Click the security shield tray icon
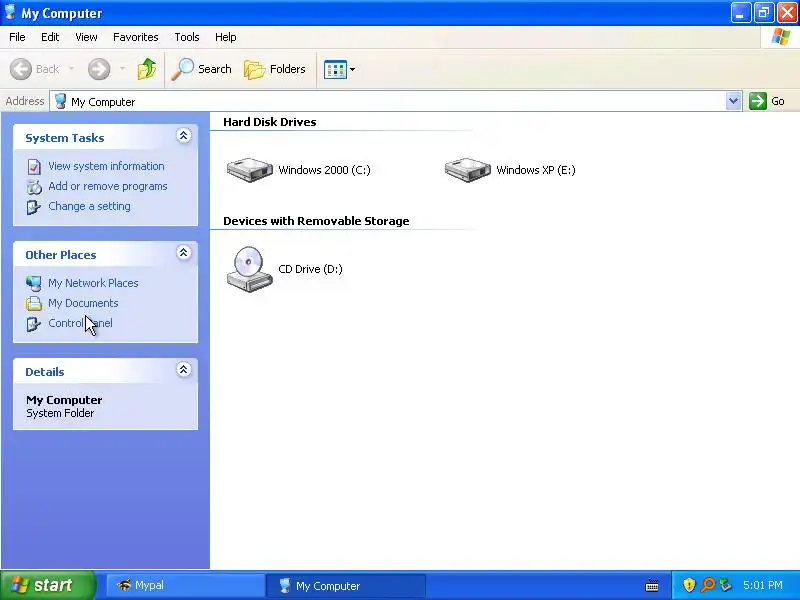The image size is (800, 600). [x=689, y=585]
